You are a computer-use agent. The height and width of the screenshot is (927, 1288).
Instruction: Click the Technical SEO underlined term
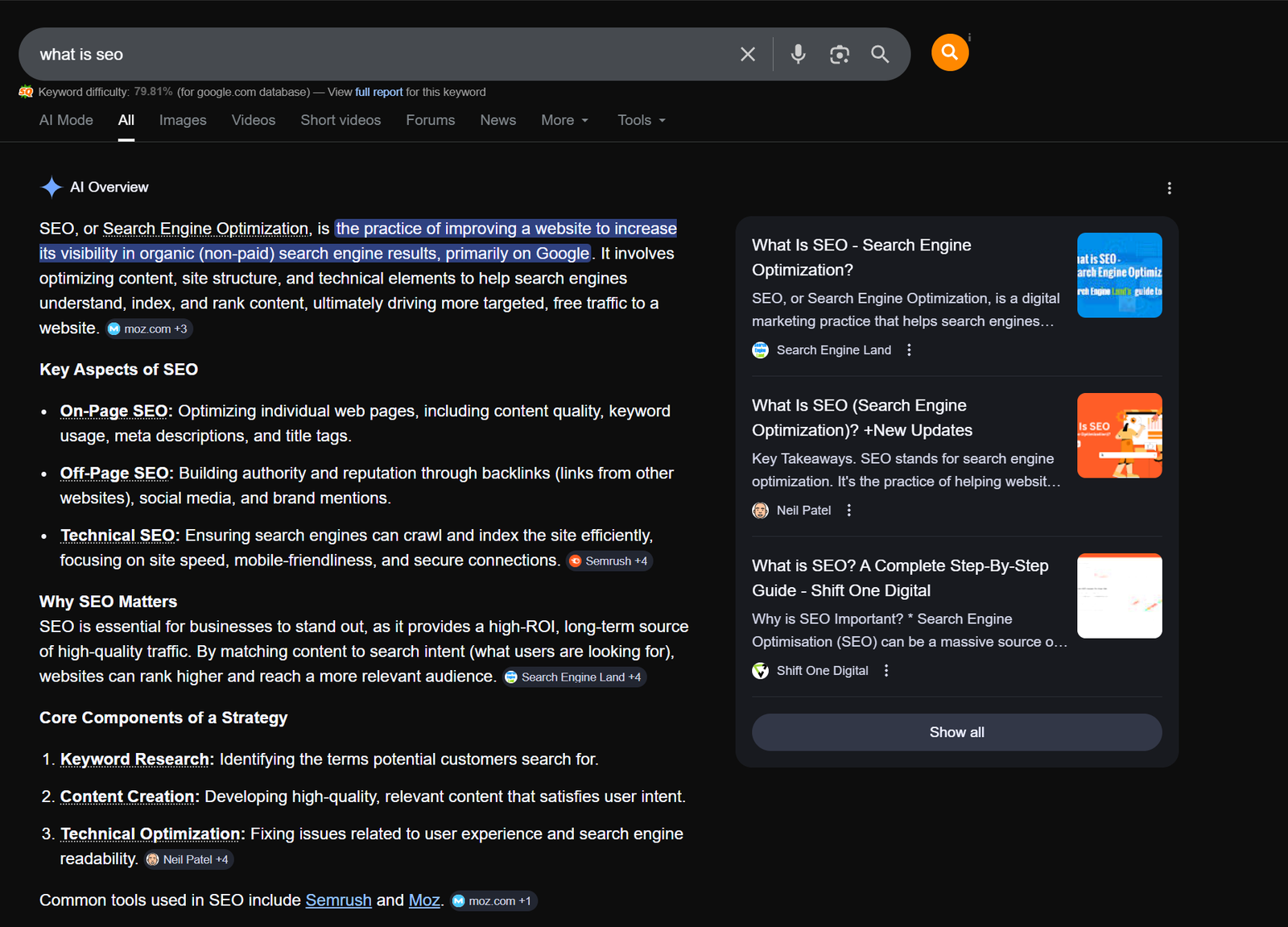[118, 536]
